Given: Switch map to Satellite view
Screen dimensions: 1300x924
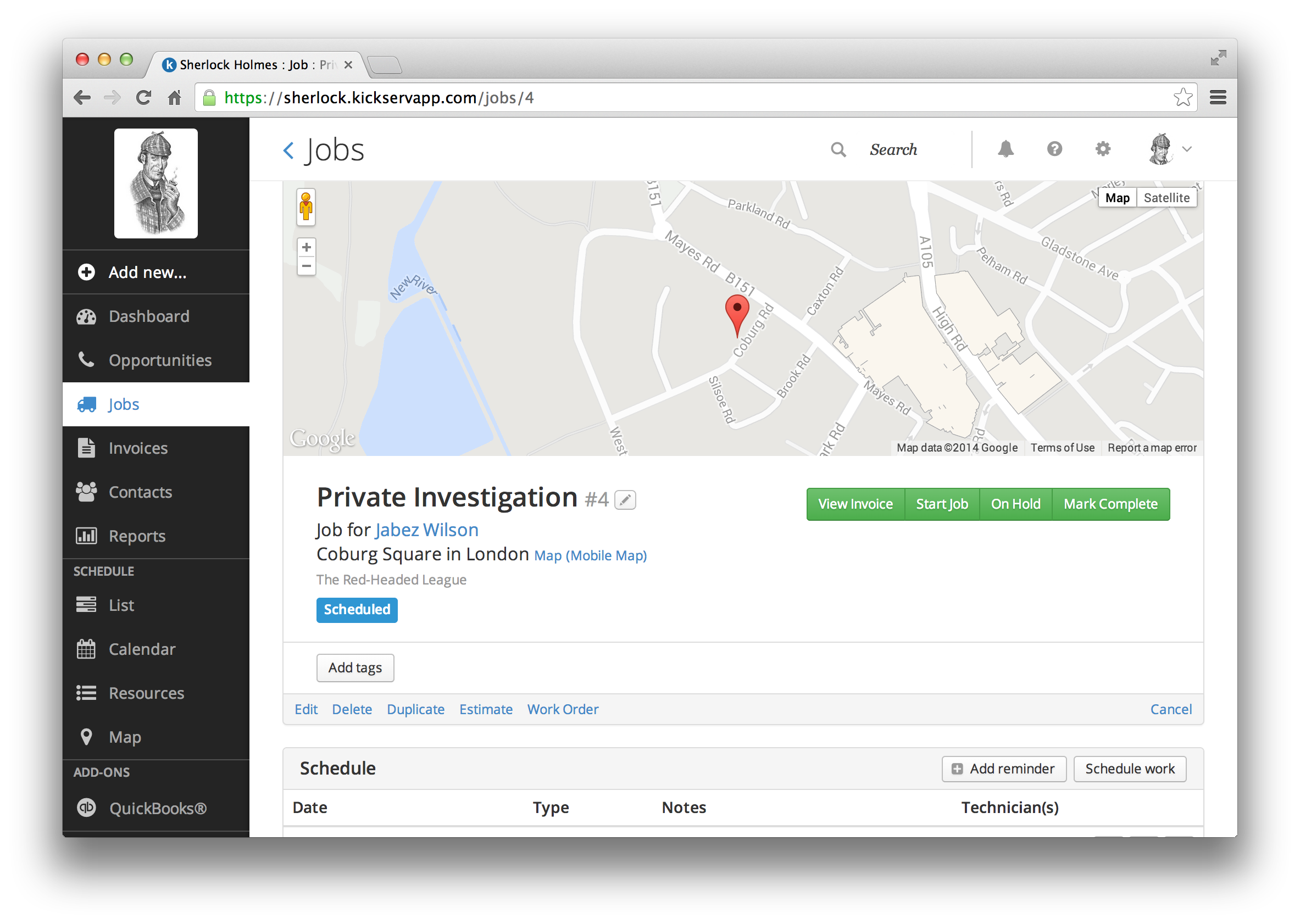Looking at the screenshot, I should pyautogui.click(x=1166, y=198).
